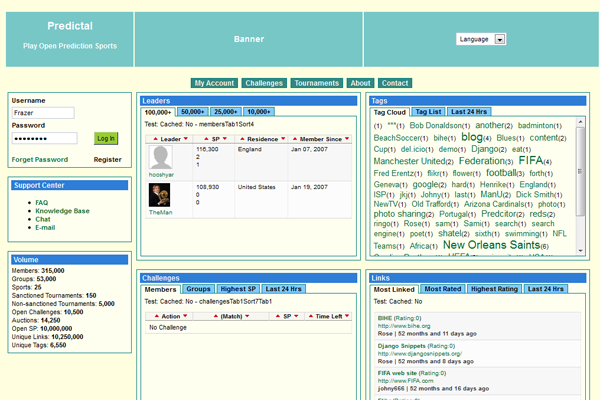Image resolution: width=600 pixels, height=400 pixels.
Task: Sort Action column descending arrow
Action: [x=185, y=316]
